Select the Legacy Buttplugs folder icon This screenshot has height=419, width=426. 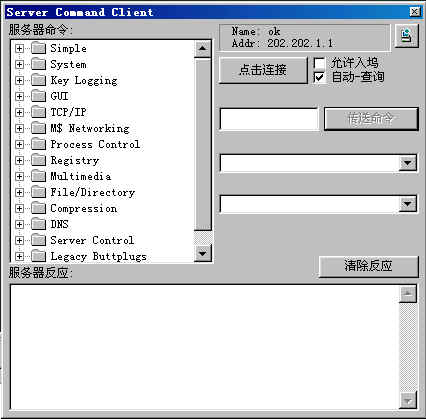coord(38,256)
